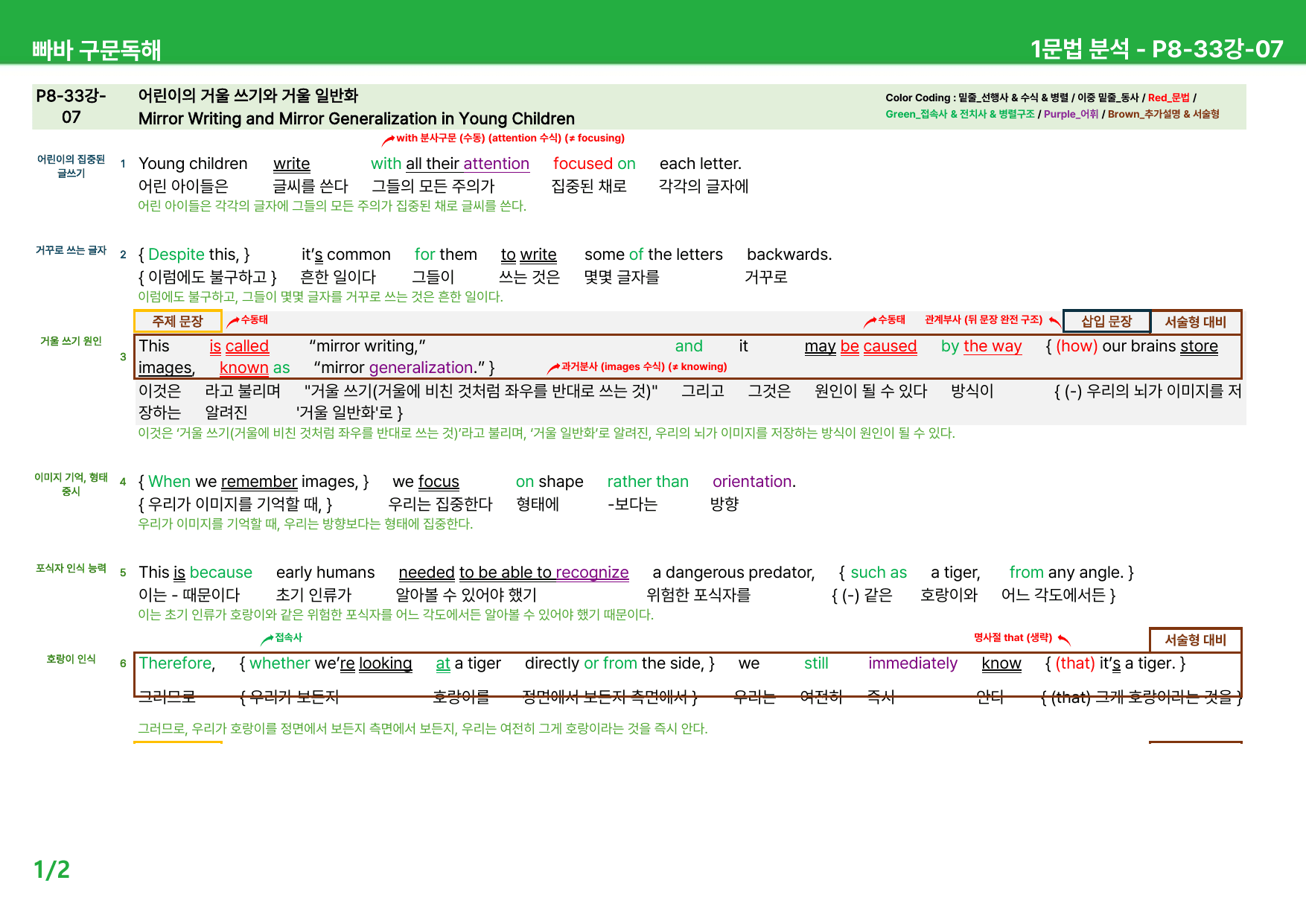Click the green word 'Therefore,'

177,663
